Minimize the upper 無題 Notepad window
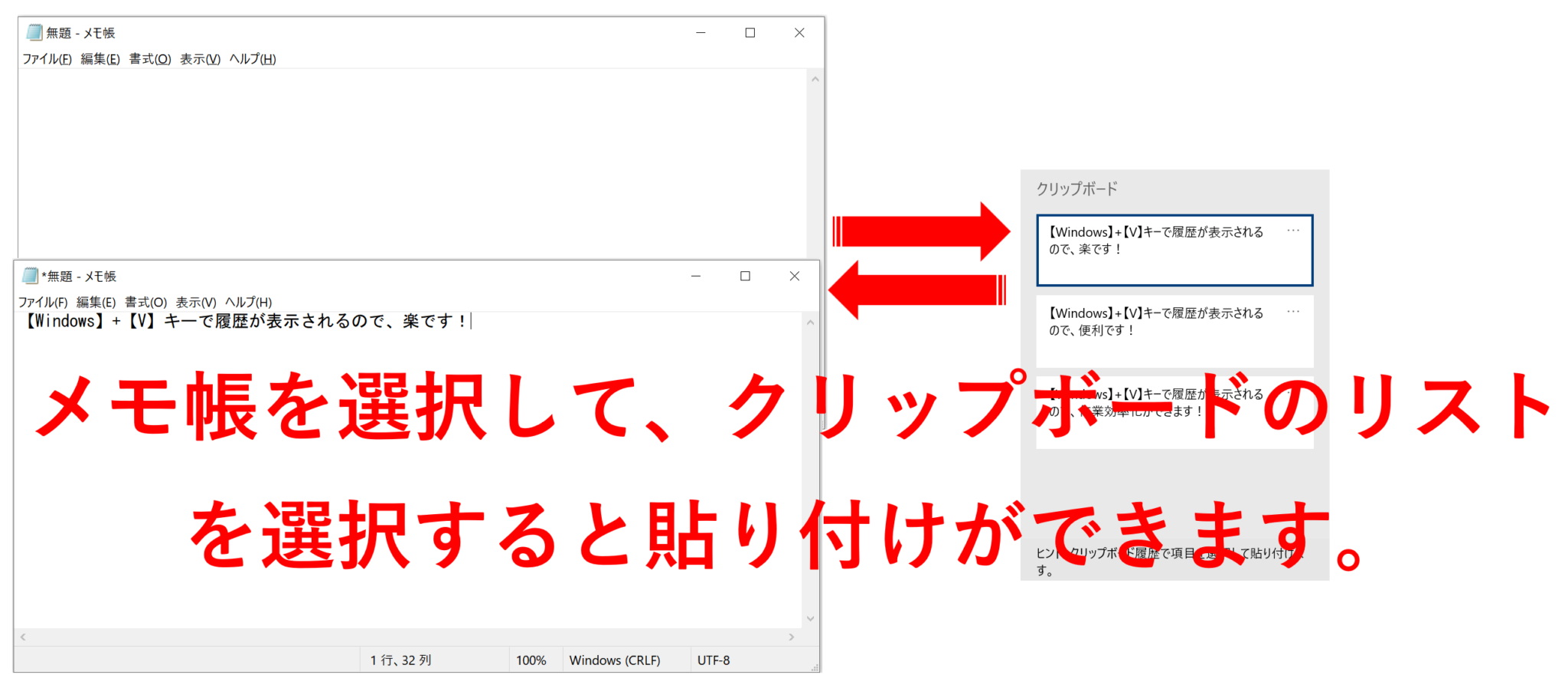Viewport: 1568px width, 688px height. click(701, 33)
